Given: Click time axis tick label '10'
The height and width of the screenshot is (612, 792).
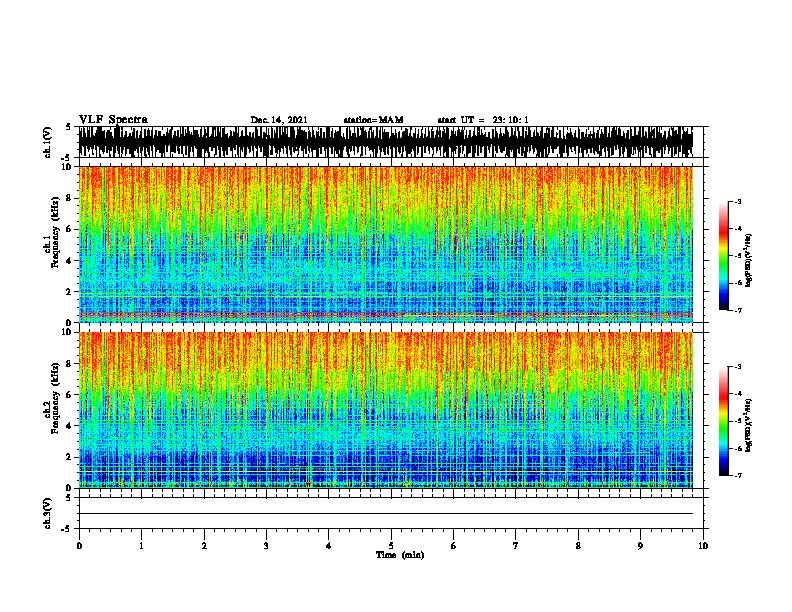Looking at the screenshot, I should click(x=703, y=546).
